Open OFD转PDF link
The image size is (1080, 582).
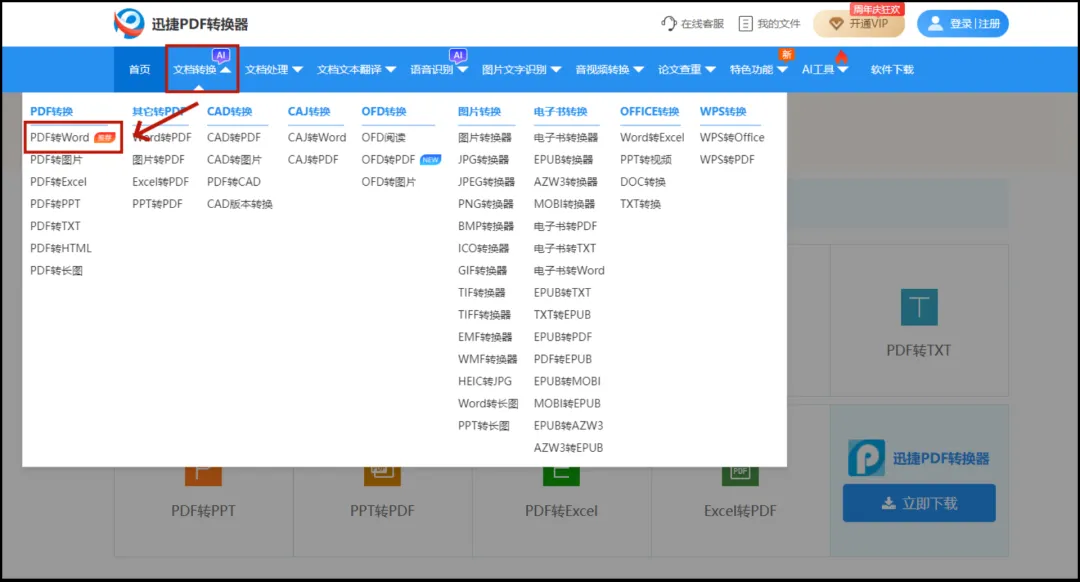tap(388, 159)
